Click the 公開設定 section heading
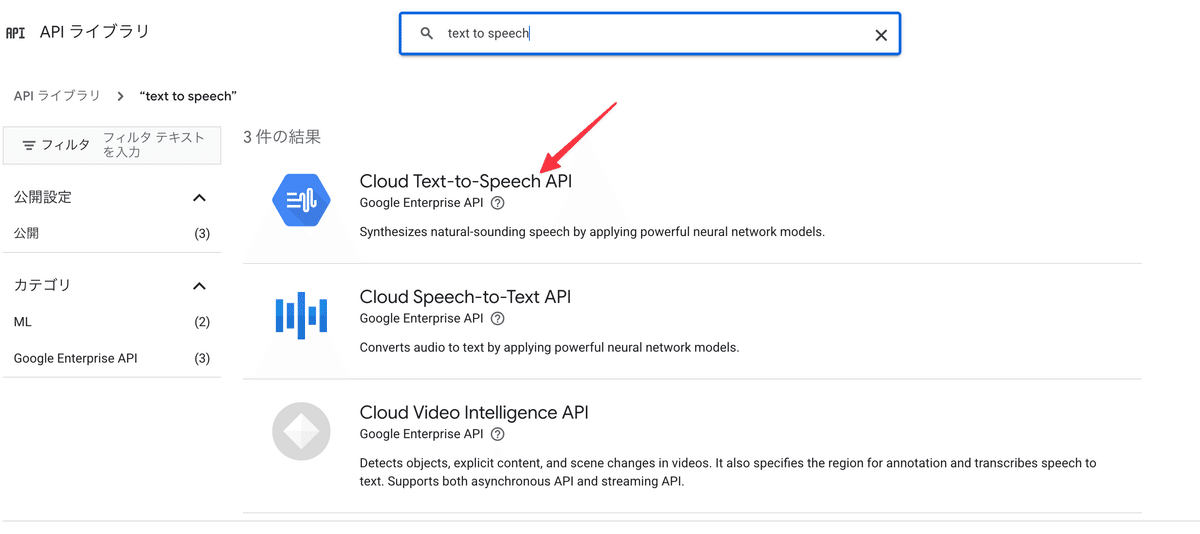 (43, 198)
